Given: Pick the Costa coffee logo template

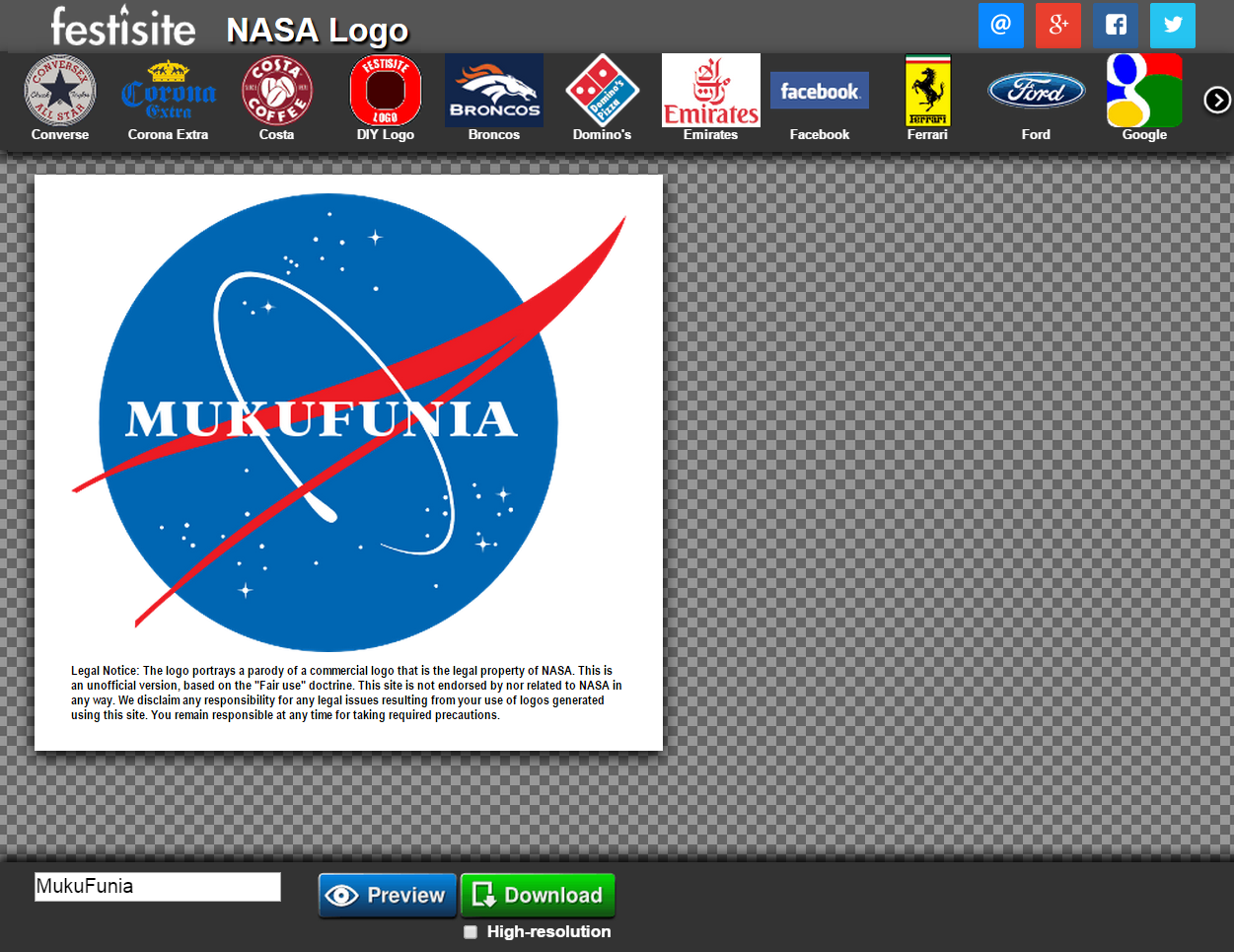Looking at the screenshot, I should point(277,91).
